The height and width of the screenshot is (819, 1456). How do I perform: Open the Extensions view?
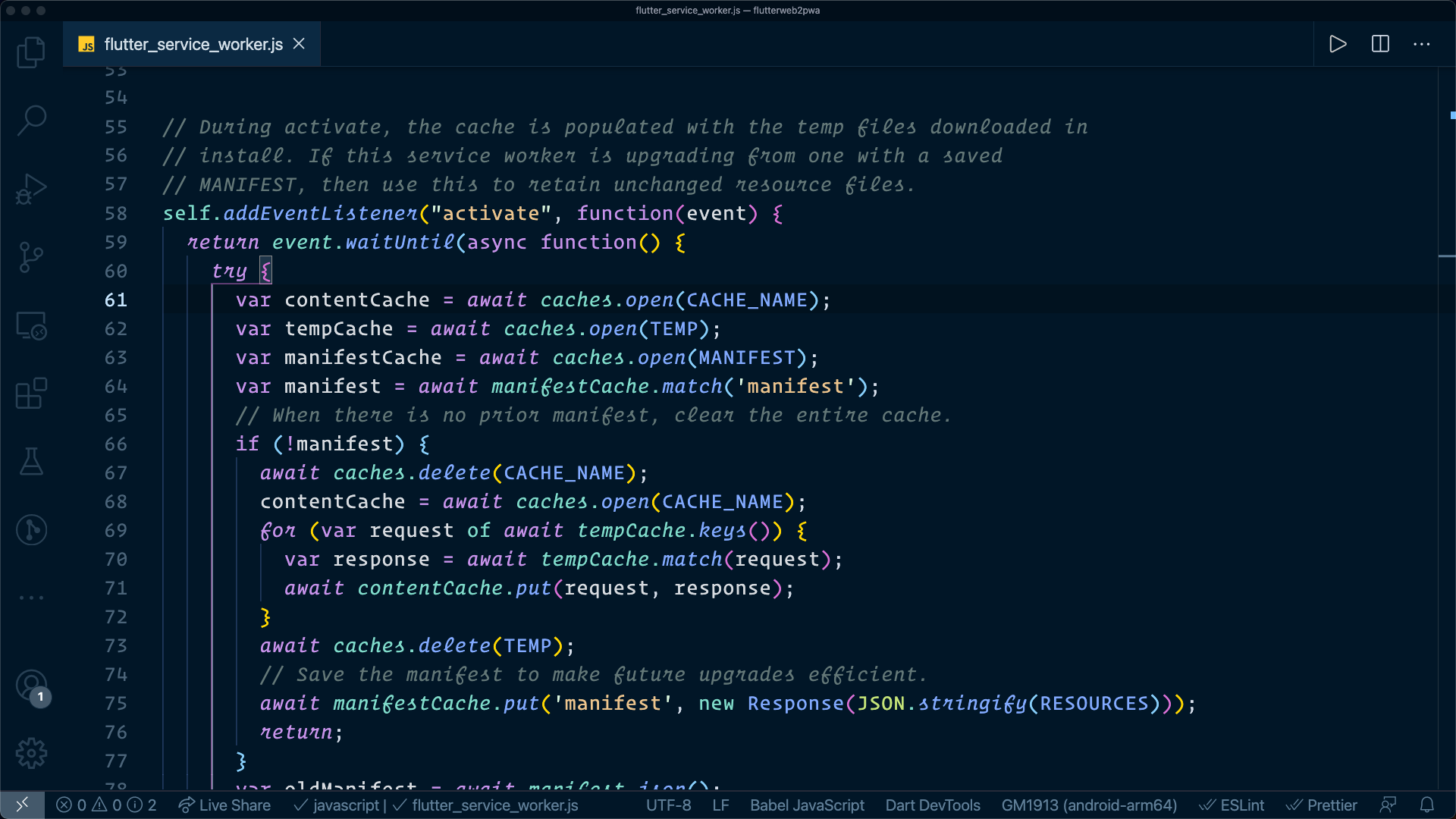pos(31,394)
